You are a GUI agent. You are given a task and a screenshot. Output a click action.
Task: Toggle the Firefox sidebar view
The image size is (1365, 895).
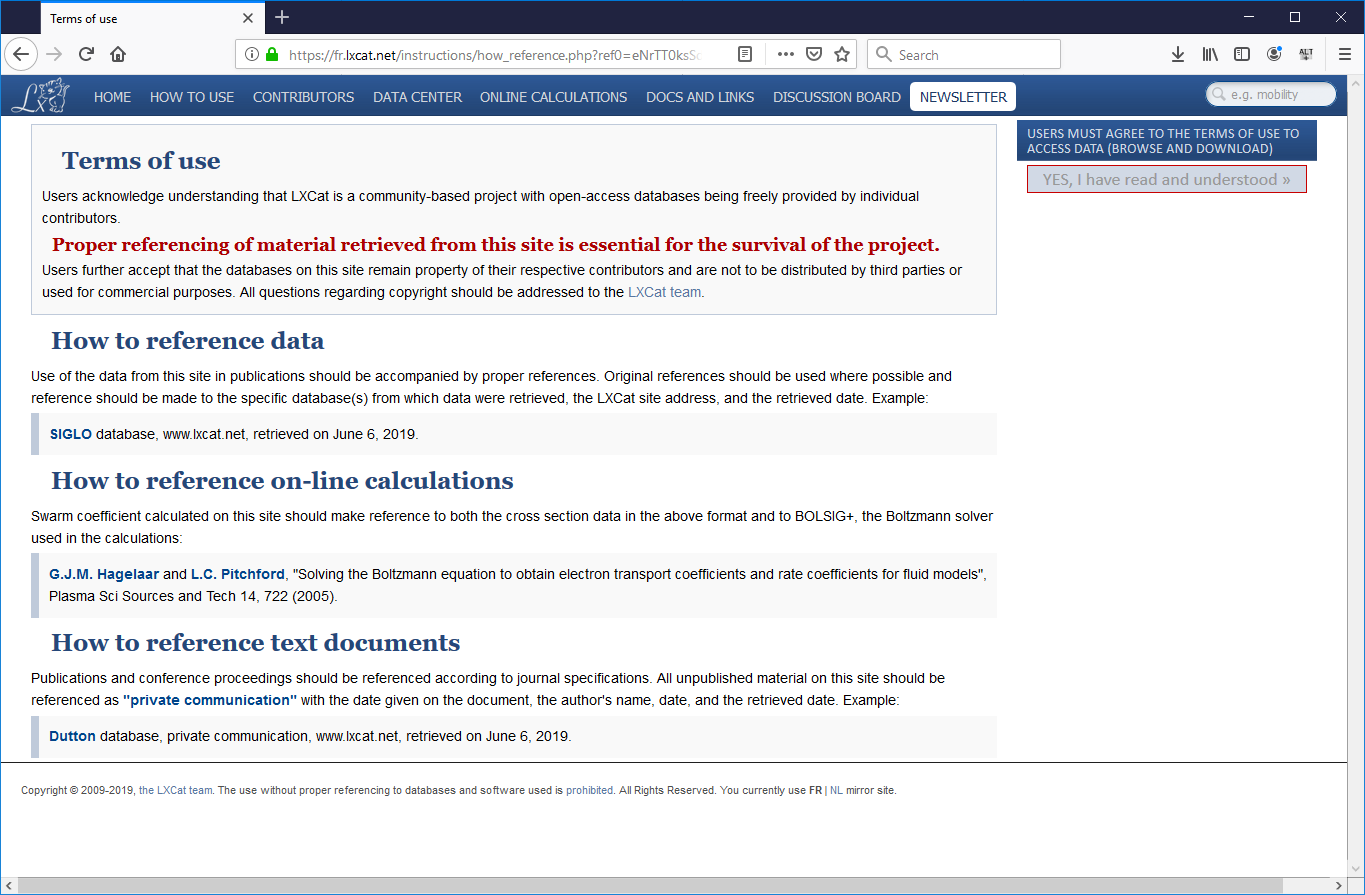coord(1242,54)
